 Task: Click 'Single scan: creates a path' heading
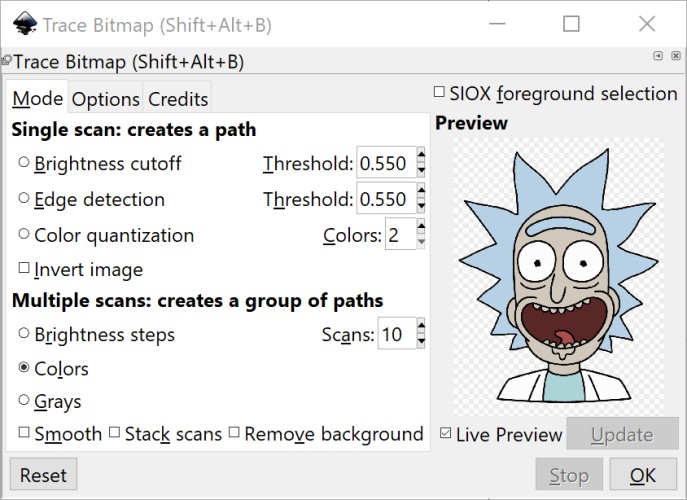coord(134,130)
